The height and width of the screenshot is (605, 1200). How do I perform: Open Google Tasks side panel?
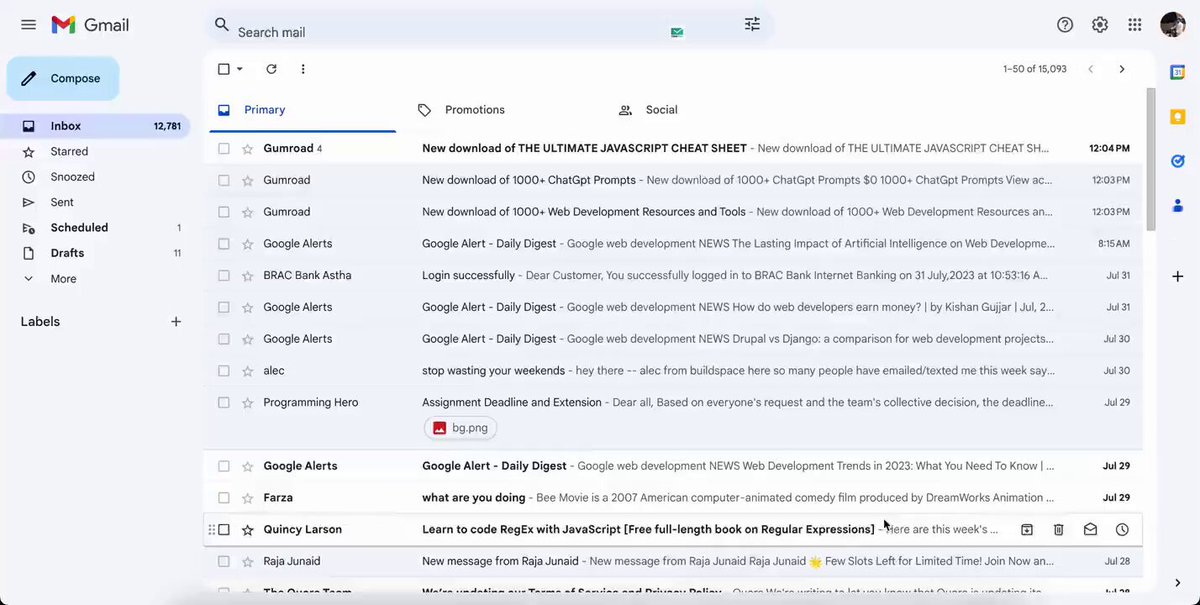tap(1178, 161)
